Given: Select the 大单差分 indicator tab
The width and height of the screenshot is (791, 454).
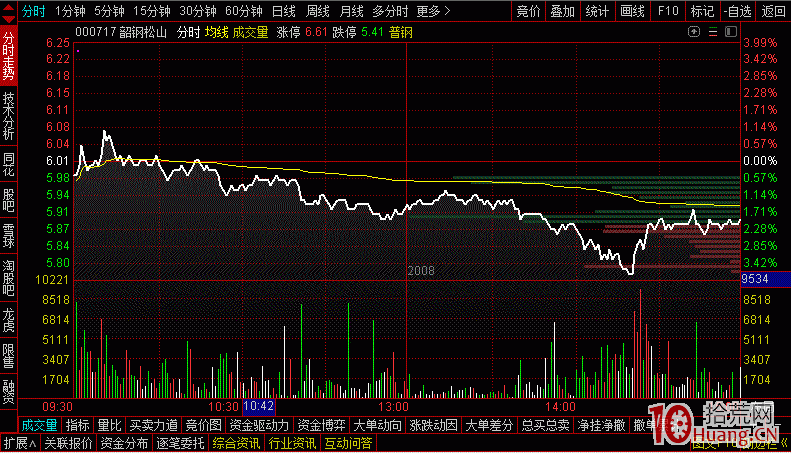Looking at the screenshot, I should point(489,425).
